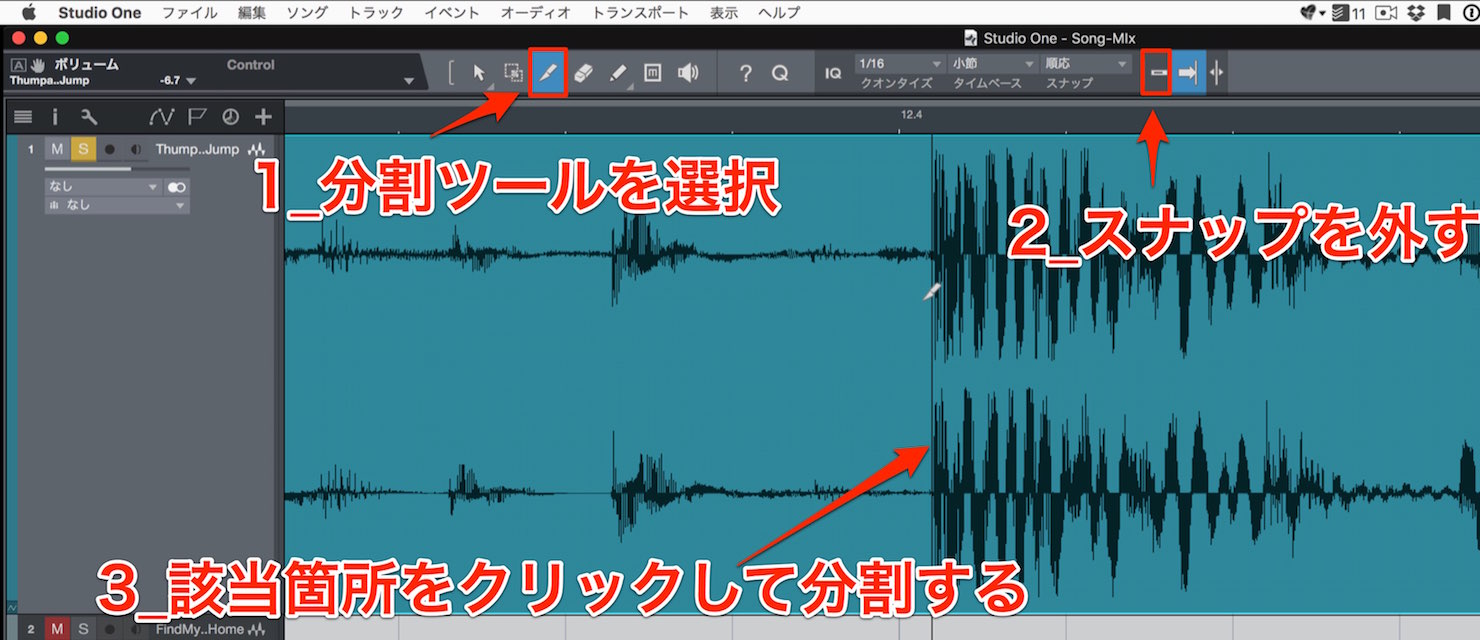Add a new track with plus icon
Image resolution: width=1480 pixels, height=640 pixels.
263,117
